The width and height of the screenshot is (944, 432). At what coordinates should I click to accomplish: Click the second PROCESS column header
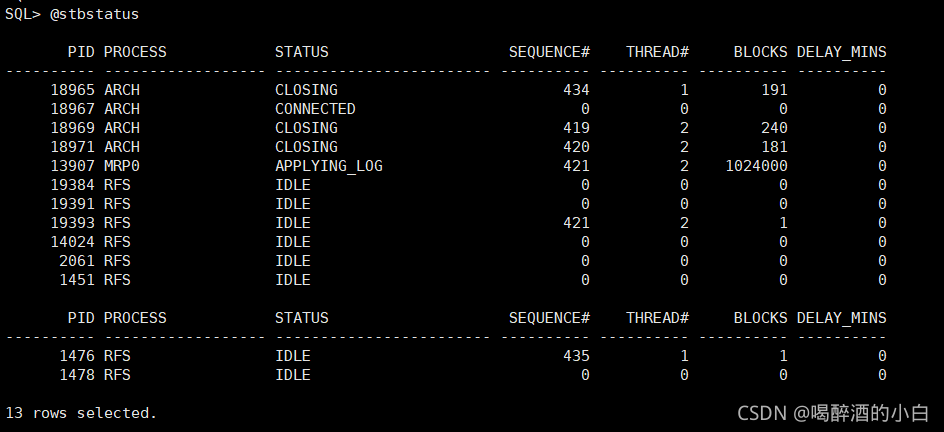point(135,318)
